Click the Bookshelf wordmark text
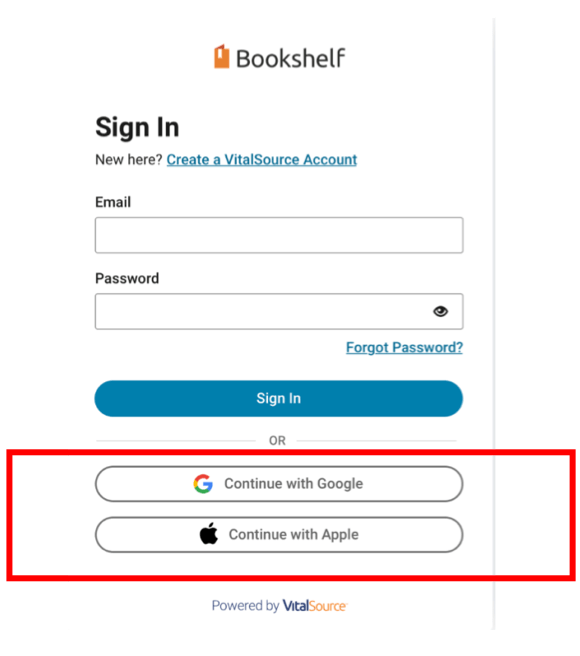 (x=291, y=58)
